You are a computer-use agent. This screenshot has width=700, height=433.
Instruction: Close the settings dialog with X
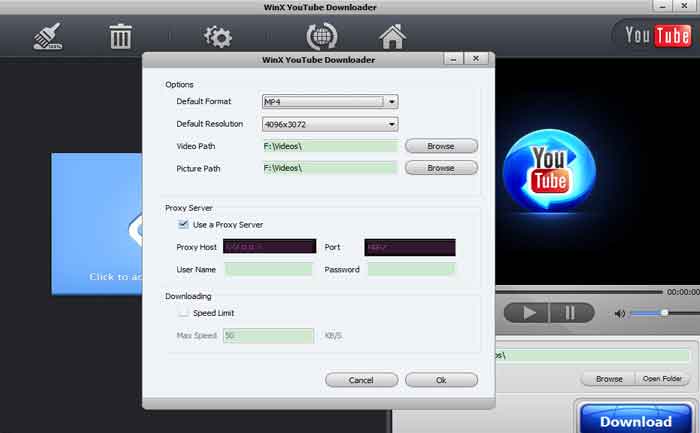pos(476,59)
